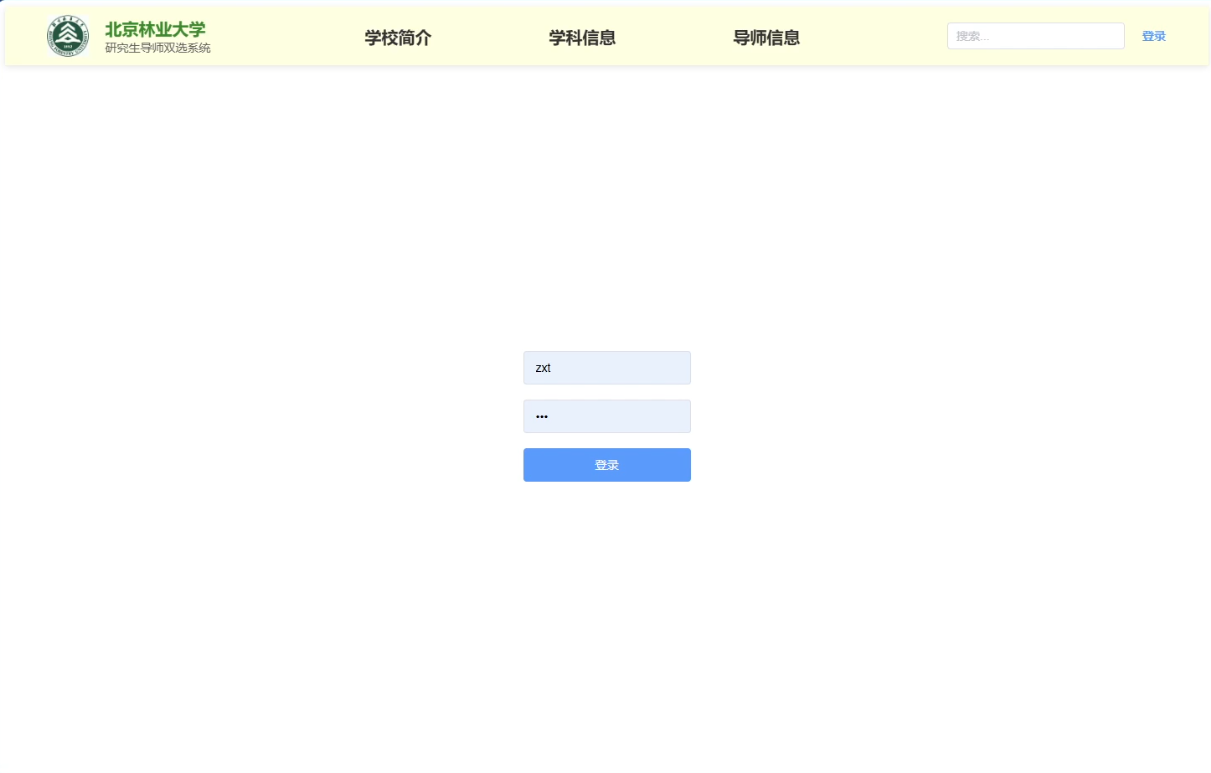The height and width of the screenshot is (773, 1211).
Task: Click the top-right 登录 text link
Action: tap(1154, 35)
